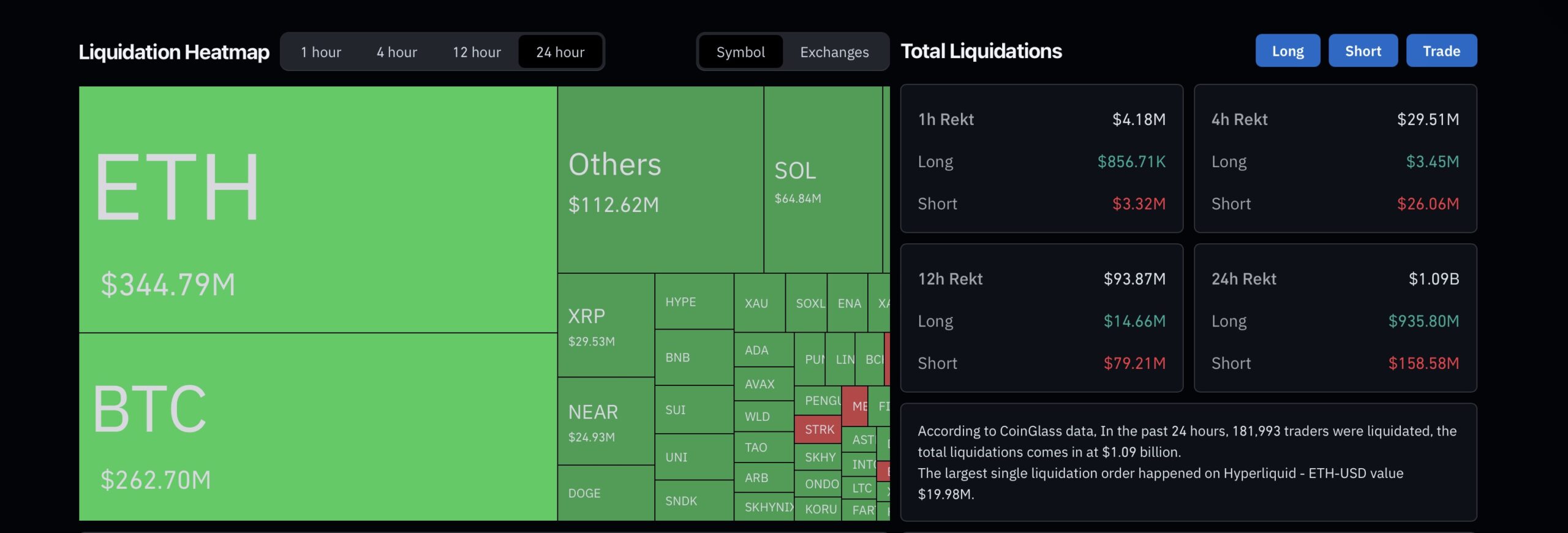Click the blue Short button
1568x533 pixels.
point(1363,51)
